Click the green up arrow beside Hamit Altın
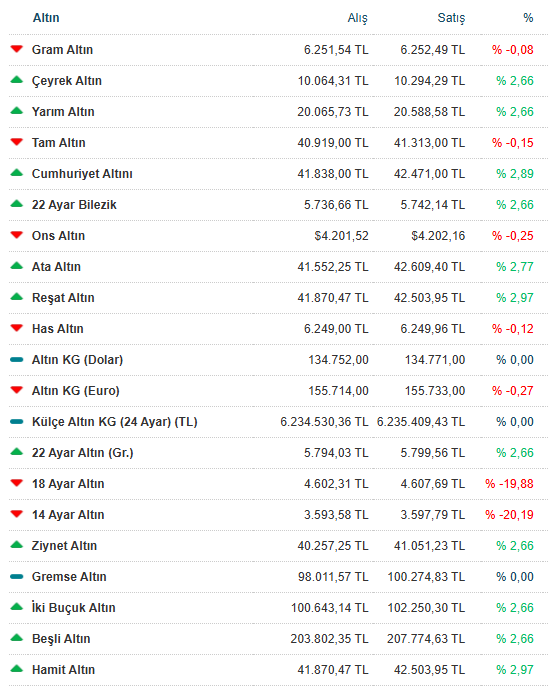Screen dimensions: 548x687 pyautogui.click(x=17, y=669)
